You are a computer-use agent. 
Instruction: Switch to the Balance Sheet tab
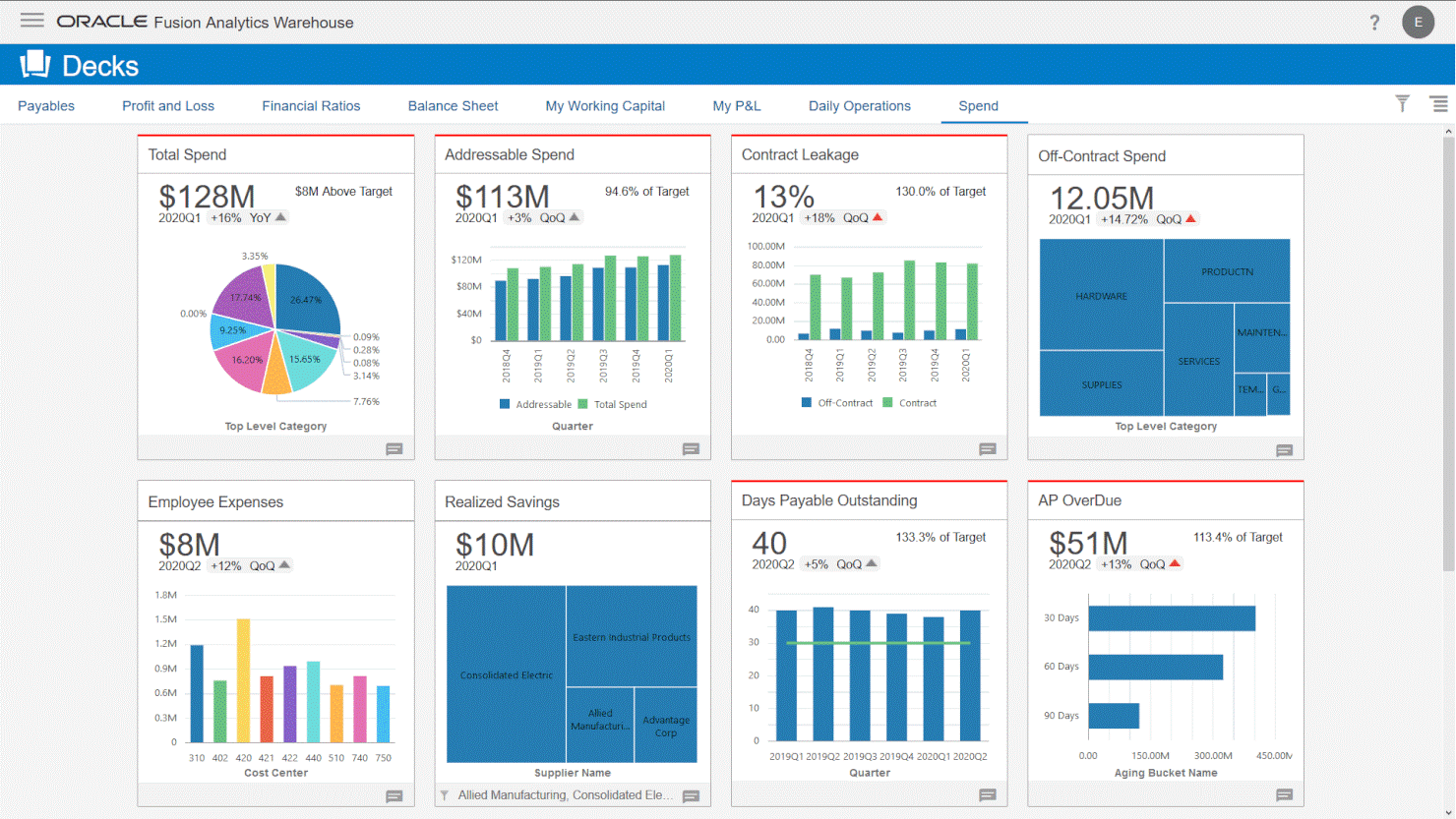click(453, 106)
